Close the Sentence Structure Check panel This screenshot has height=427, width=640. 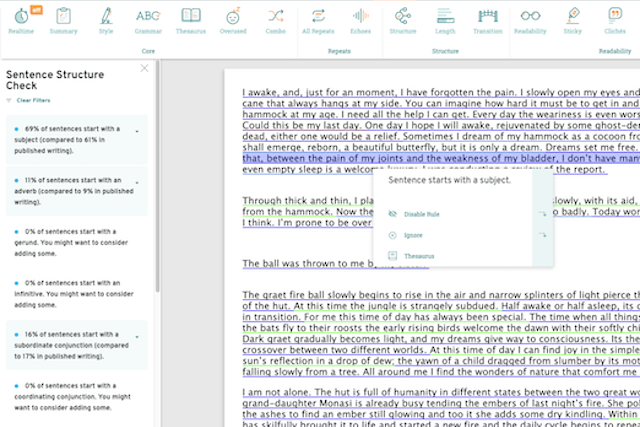144,68
